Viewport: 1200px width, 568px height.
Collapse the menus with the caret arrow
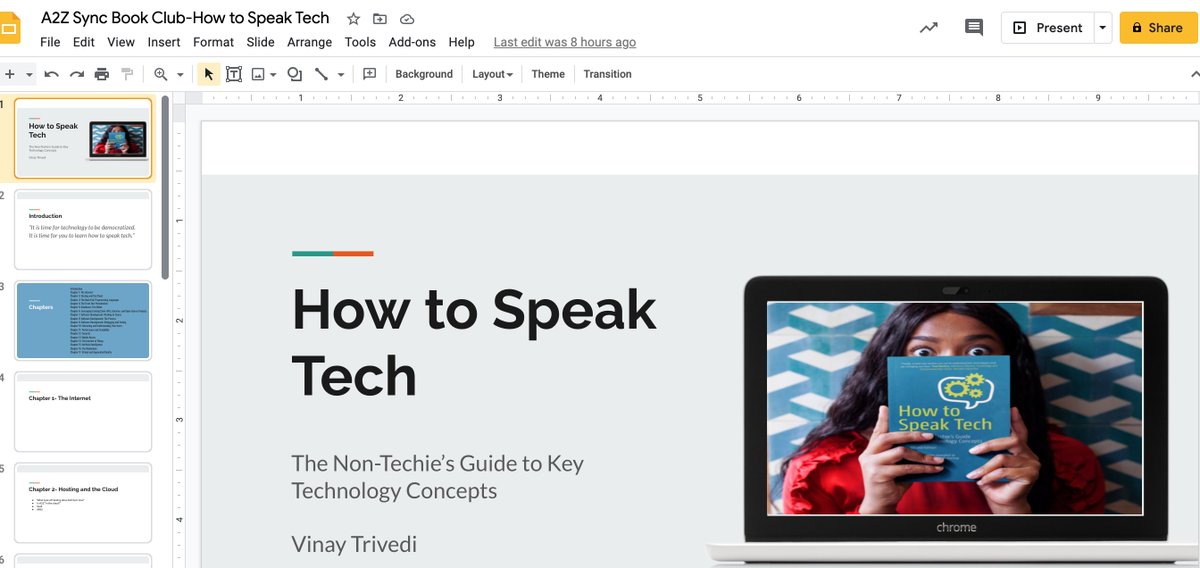pos(1193,74)
